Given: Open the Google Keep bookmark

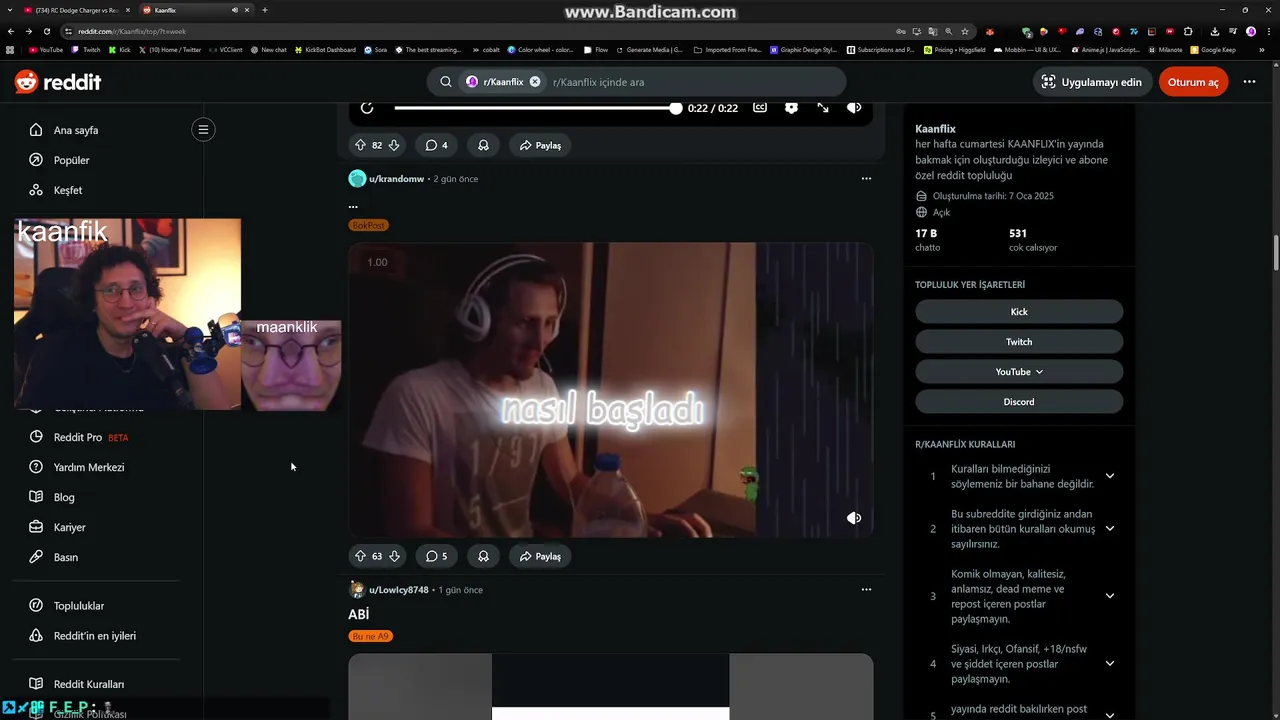Looking at the screenshot, I should pos(1213,49).
